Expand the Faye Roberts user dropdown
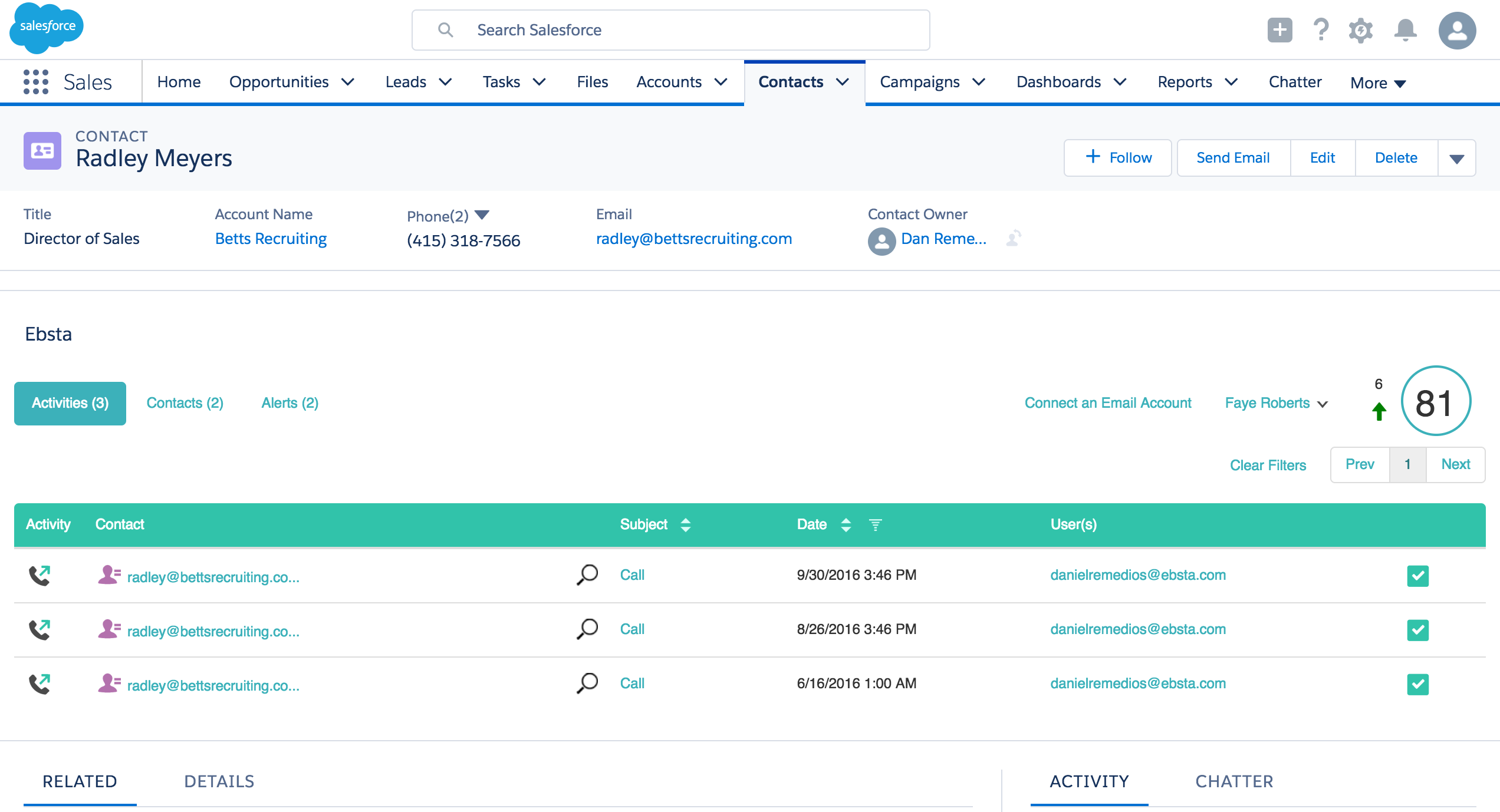 click(1276, 403)
